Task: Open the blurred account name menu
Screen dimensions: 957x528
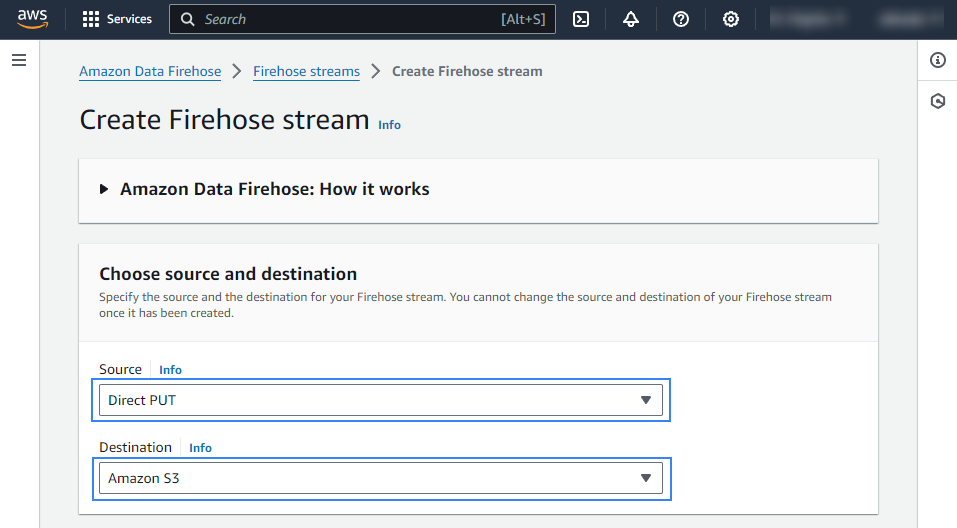Action: 905,19
